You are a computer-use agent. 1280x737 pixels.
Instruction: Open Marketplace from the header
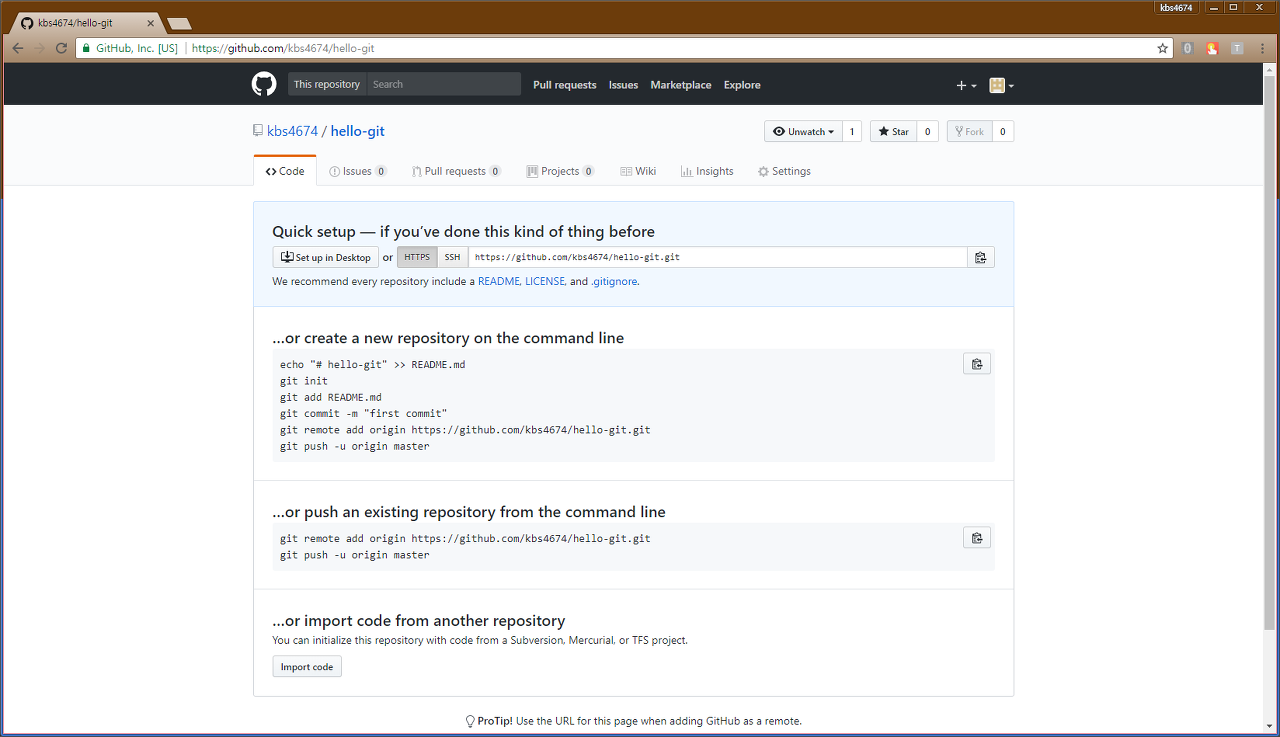pyautogui.click(x=681, y=85)
